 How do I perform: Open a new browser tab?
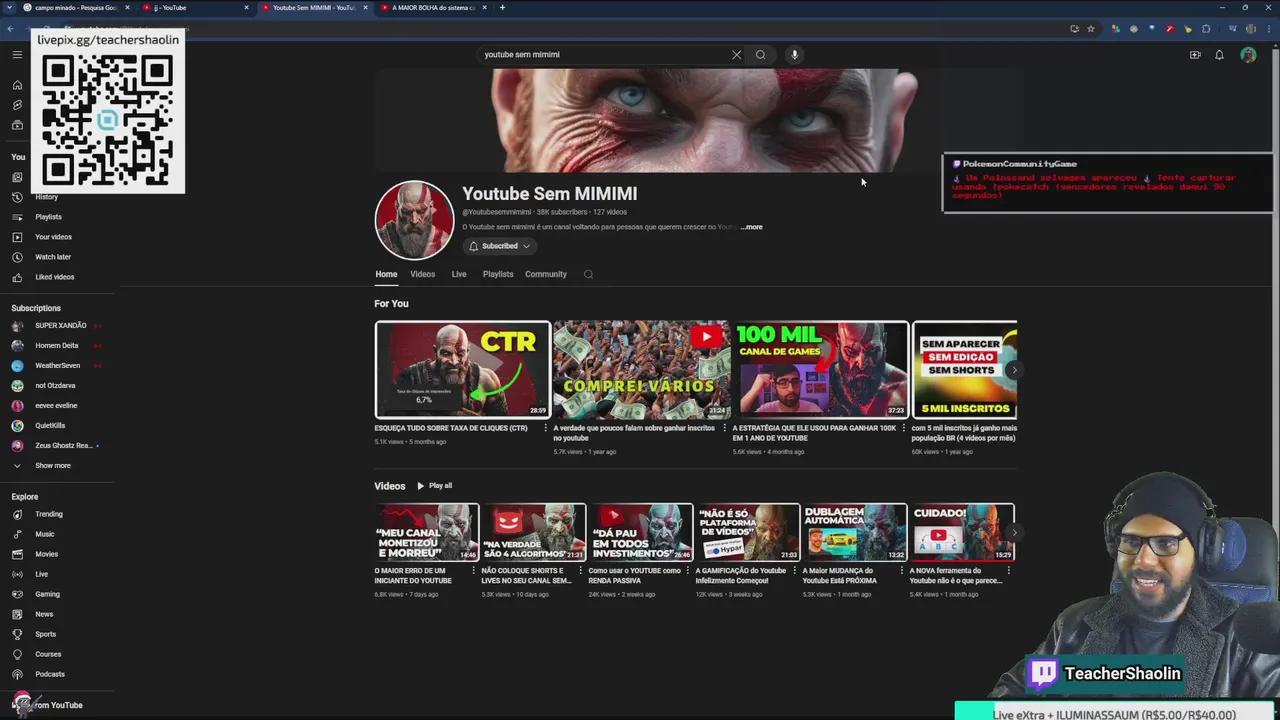point(502,8)
